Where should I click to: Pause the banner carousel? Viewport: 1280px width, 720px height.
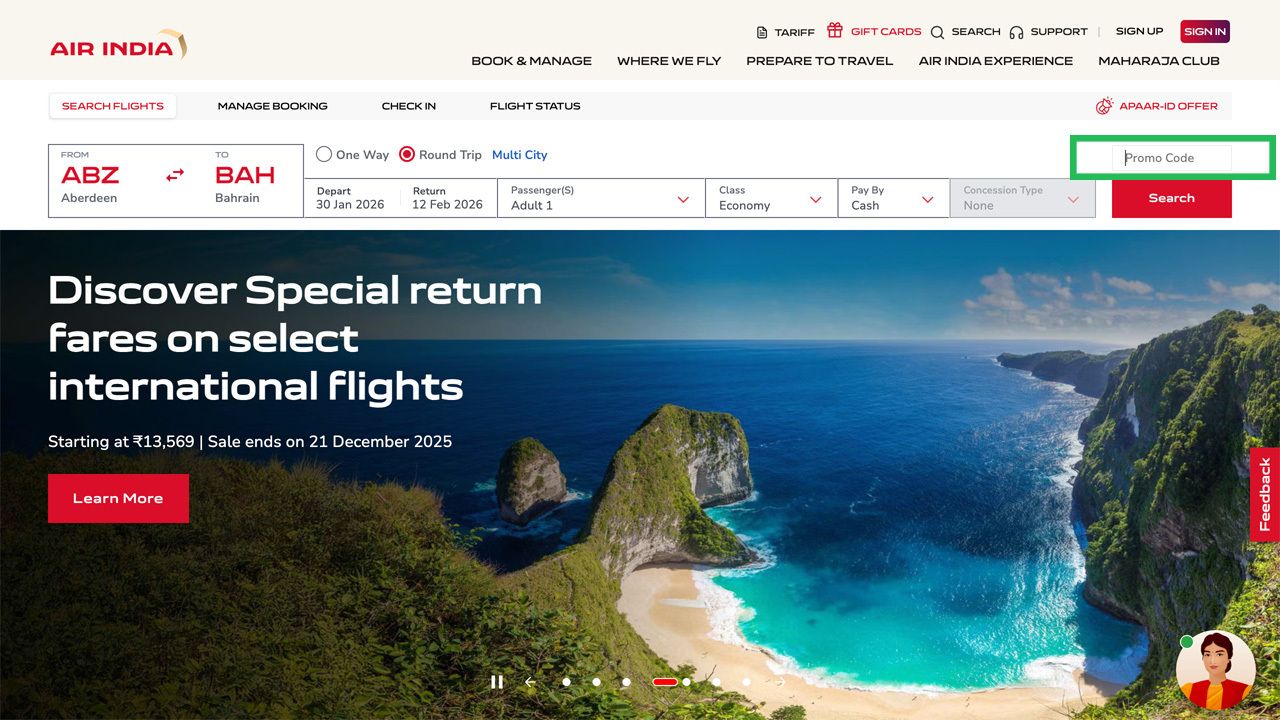[x=497, y=682]
